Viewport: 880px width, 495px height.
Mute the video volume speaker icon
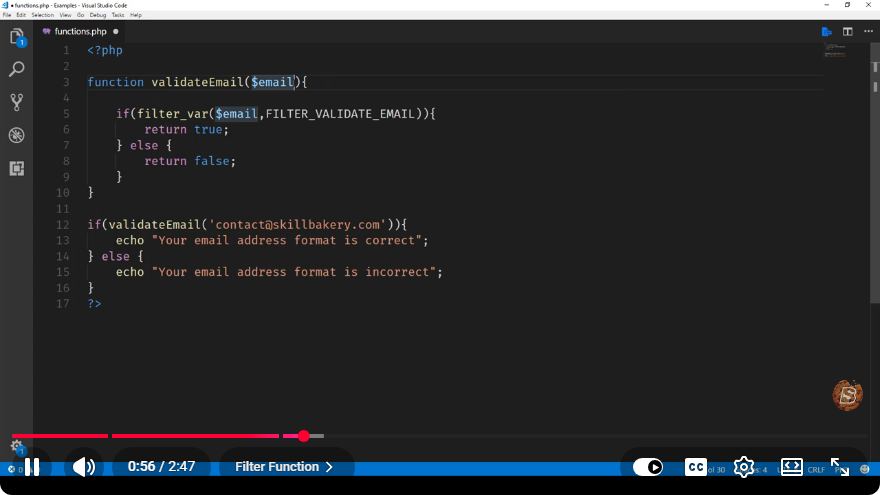point(84,467)
